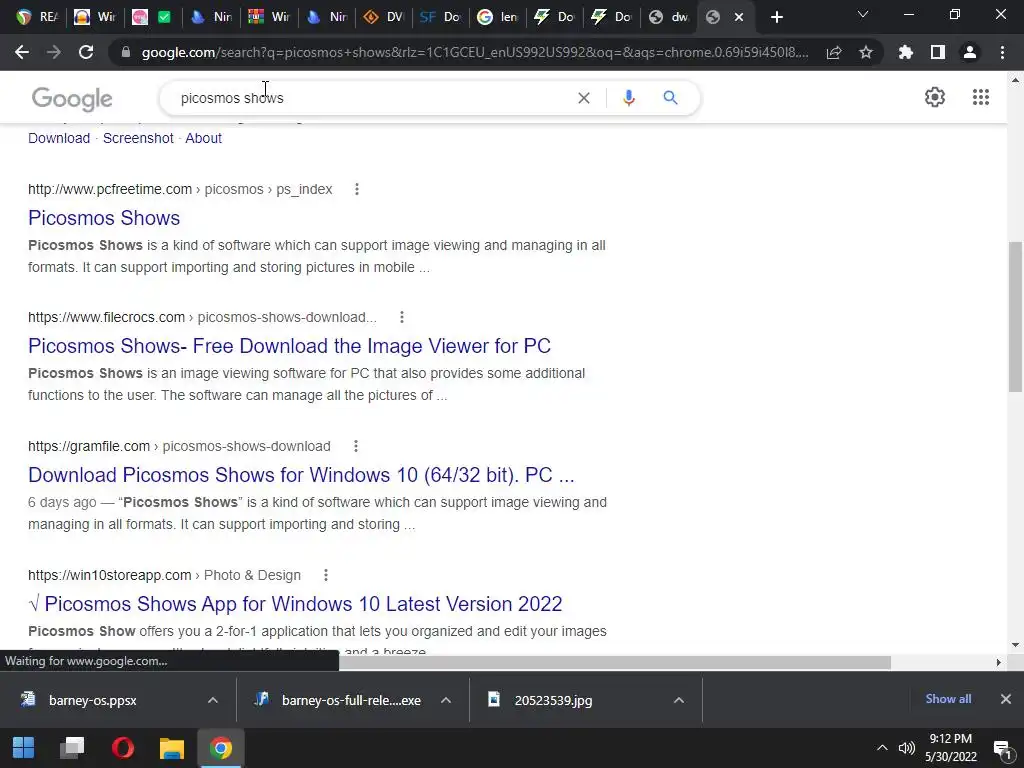
Task: Click the address bar URL
Action: point(475,52)
